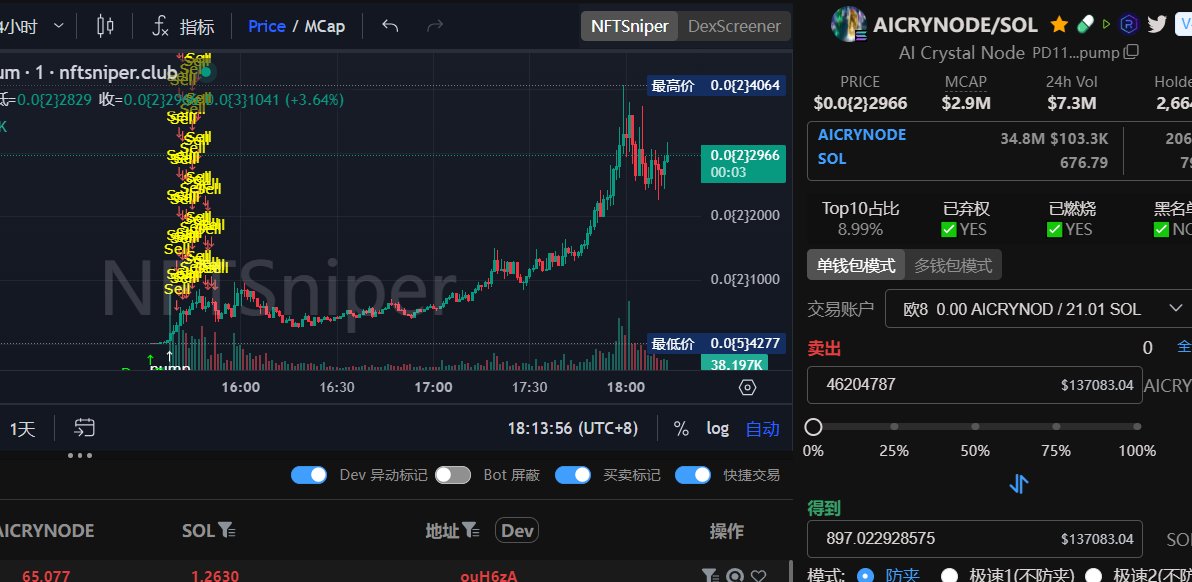
Task: Click the blue swap-direction arrows icon
Action: pyautogui.click(x=1019, y=484)
